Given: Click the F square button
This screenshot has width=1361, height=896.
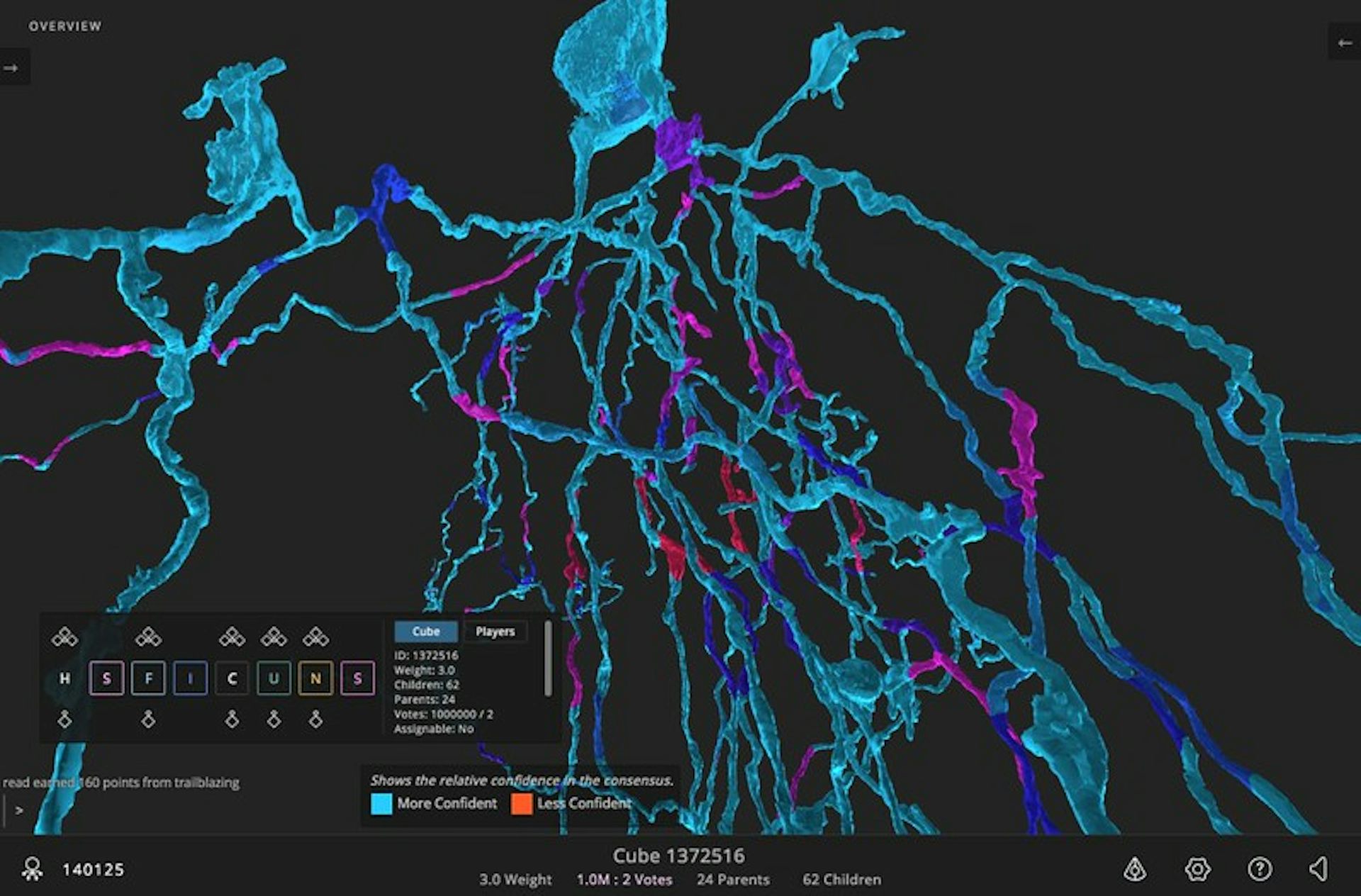Looking at the screenshot, I should 148,678.
